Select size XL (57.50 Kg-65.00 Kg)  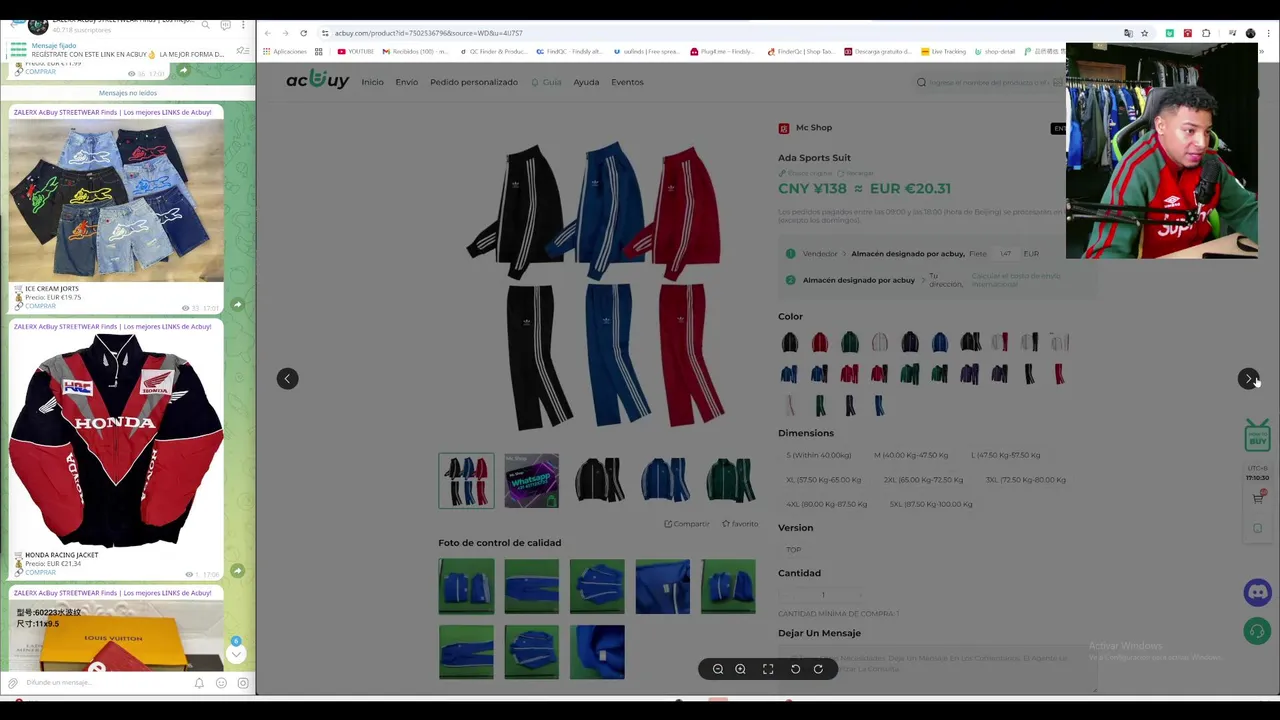pos(824,480)
